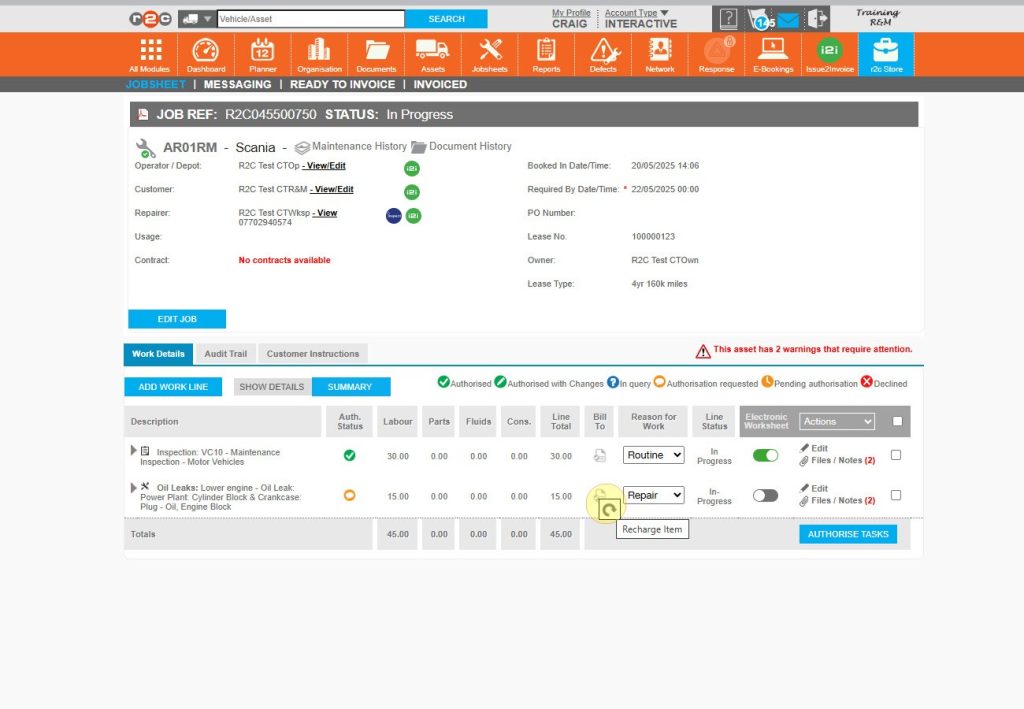Open the r2c Store module

(x=885, y=54)
